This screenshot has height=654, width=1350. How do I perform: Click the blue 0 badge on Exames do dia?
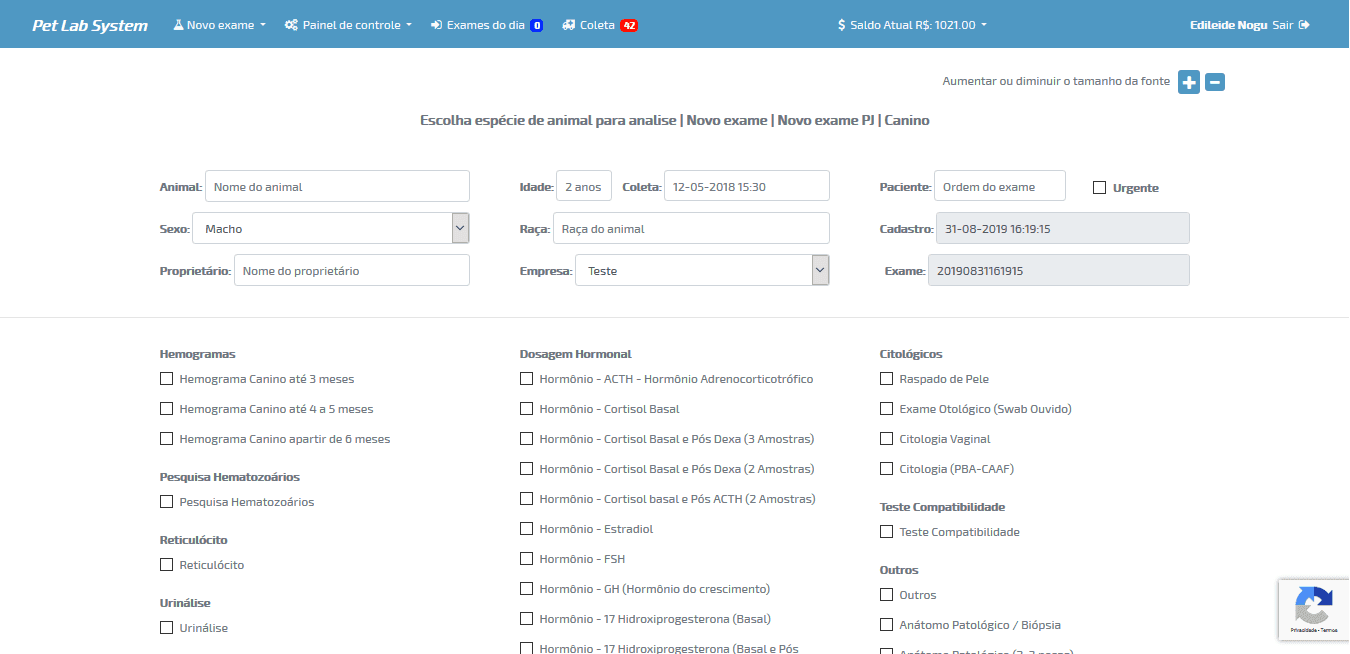click(x=536, y=26)
